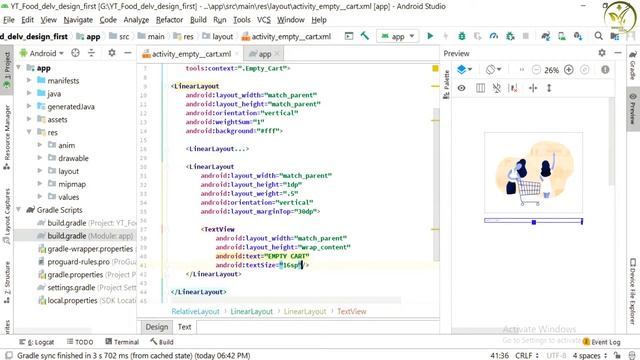Open the design surface layers dropdown
The width and height of the screenshot is (640, 360).
click(464, 70)
